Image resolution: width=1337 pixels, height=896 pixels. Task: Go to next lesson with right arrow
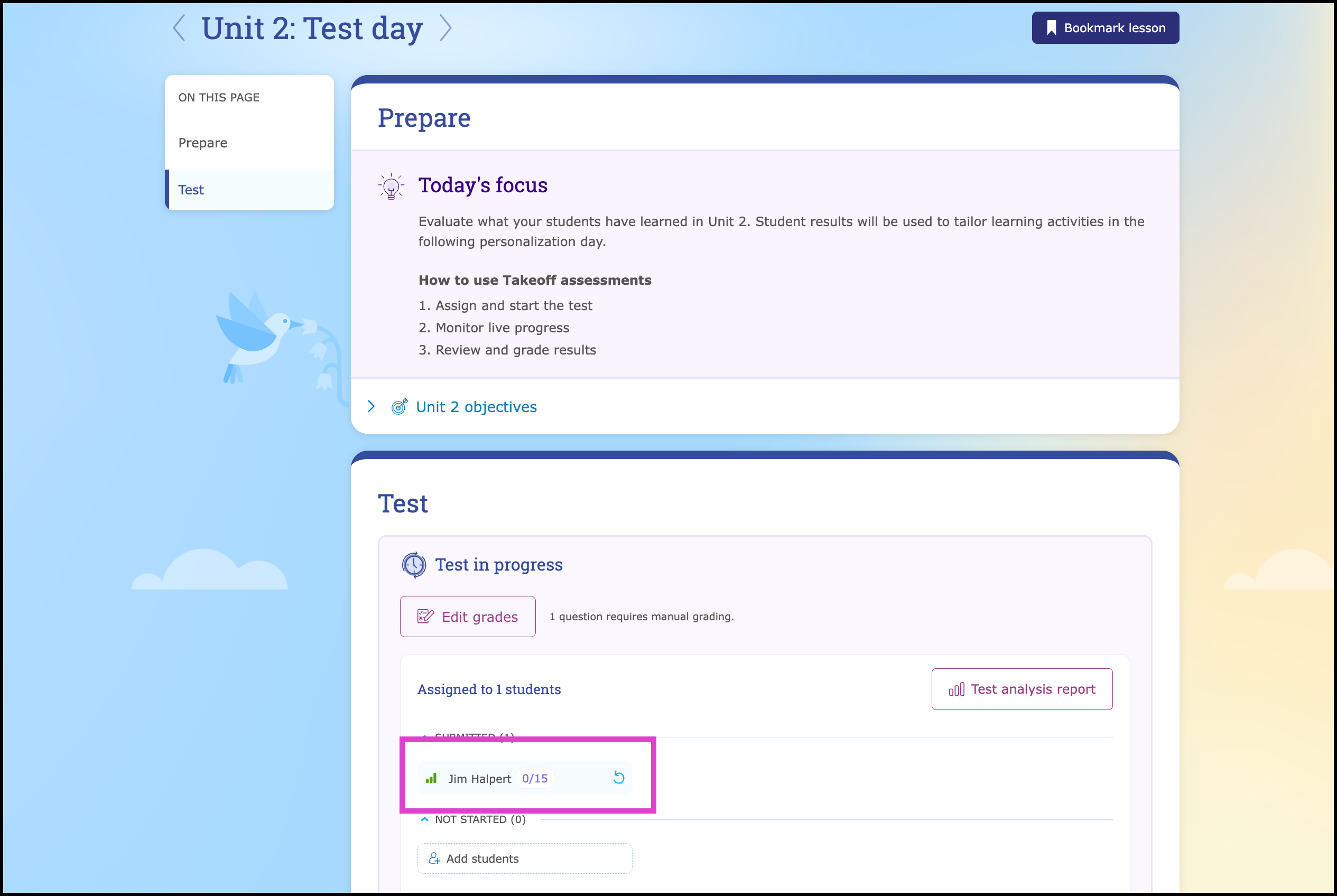[x=445, y=28]
